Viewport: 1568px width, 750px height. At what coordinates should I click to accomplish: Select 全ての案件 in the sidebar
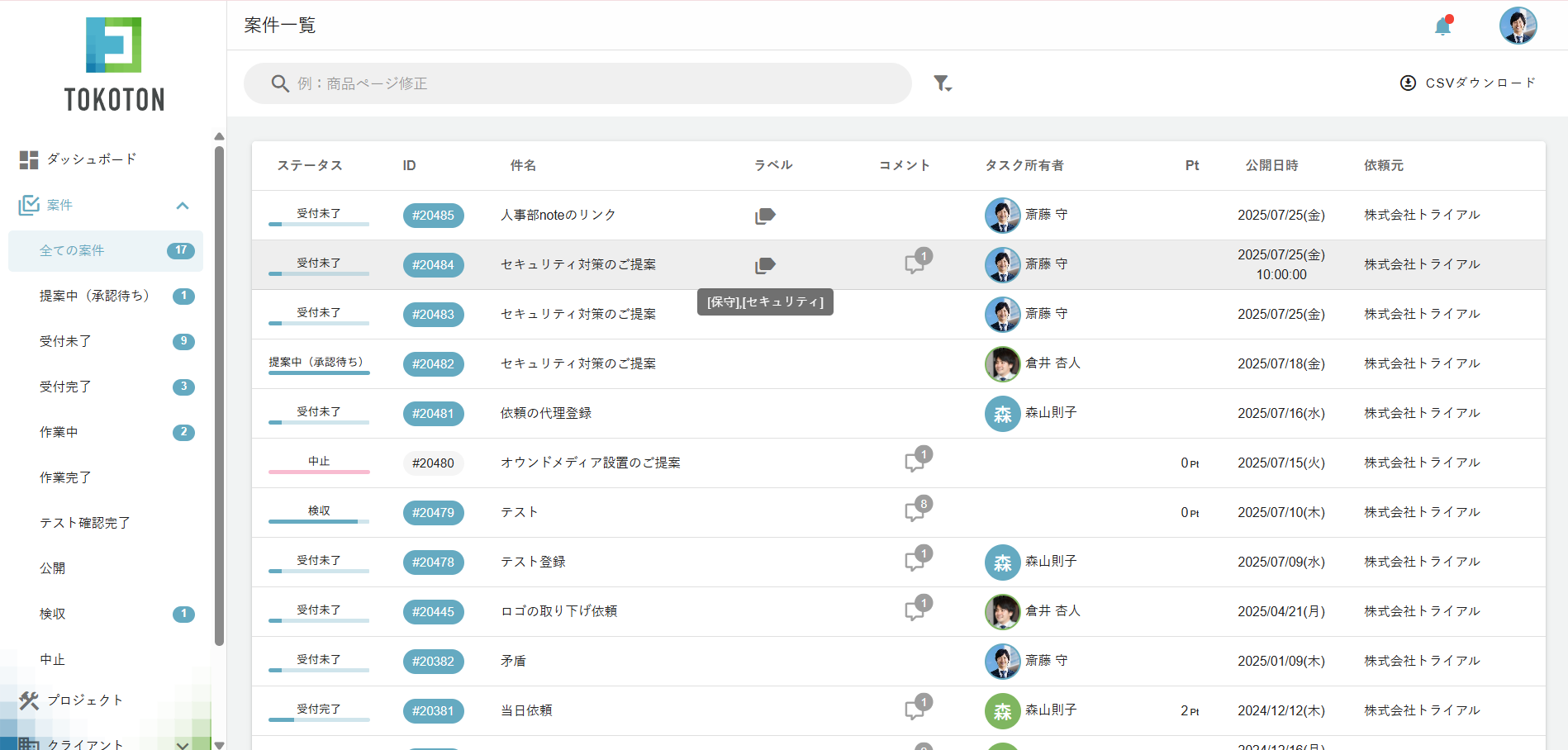[x=72, y=250]
